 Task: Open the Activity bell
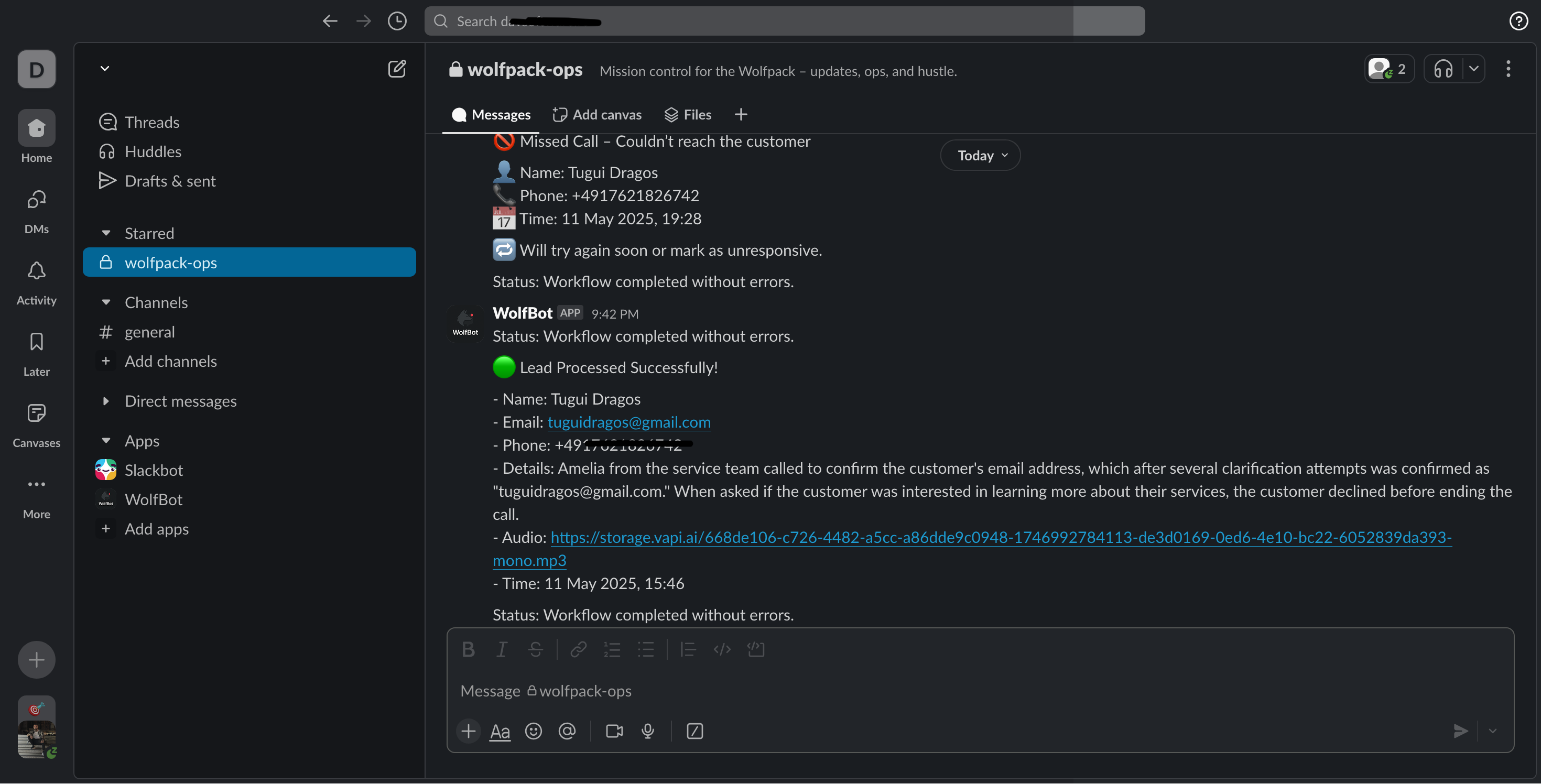[37, 283]
